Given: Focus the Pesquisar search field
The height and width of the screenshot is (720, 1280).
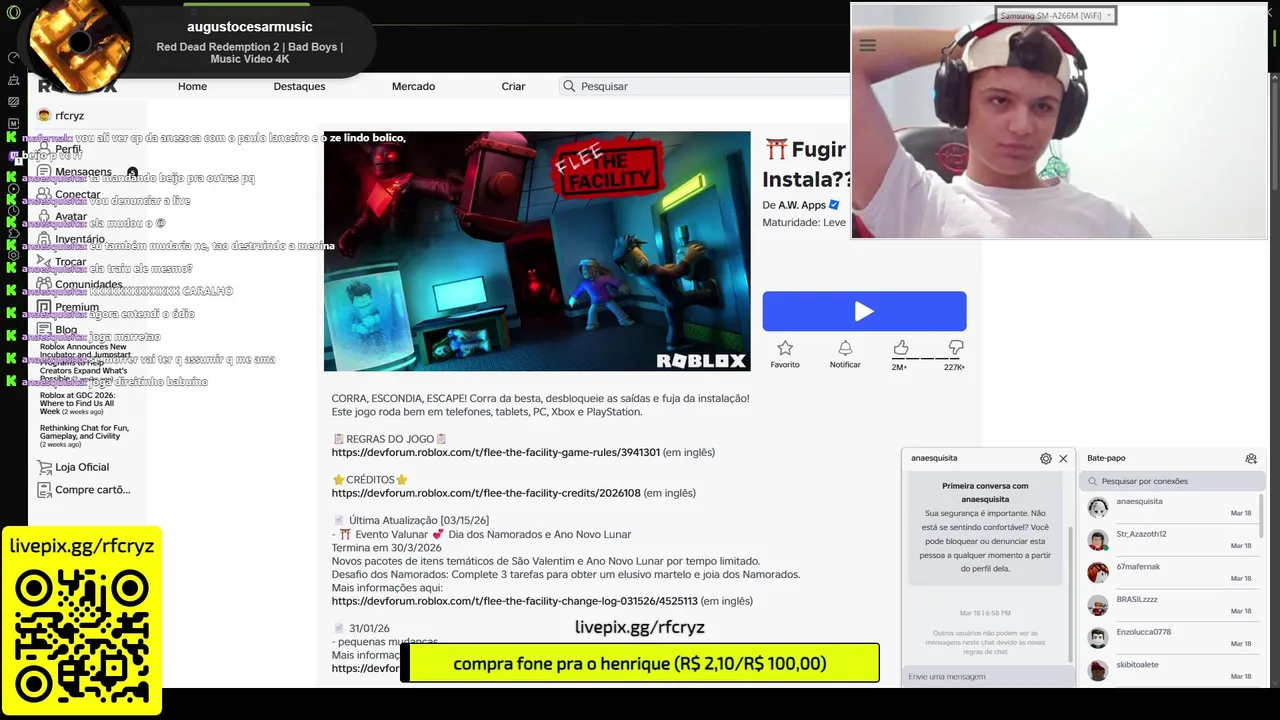Looking at the screenshot, I should (705, 86).
